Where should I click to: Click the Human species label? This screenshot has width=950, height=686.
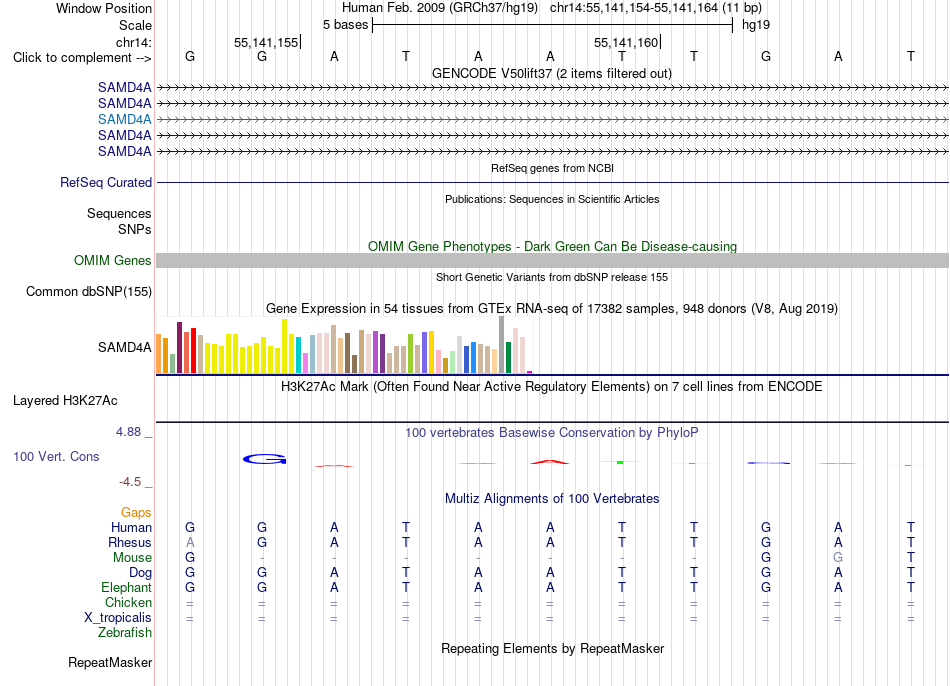[x=131, y=527]
